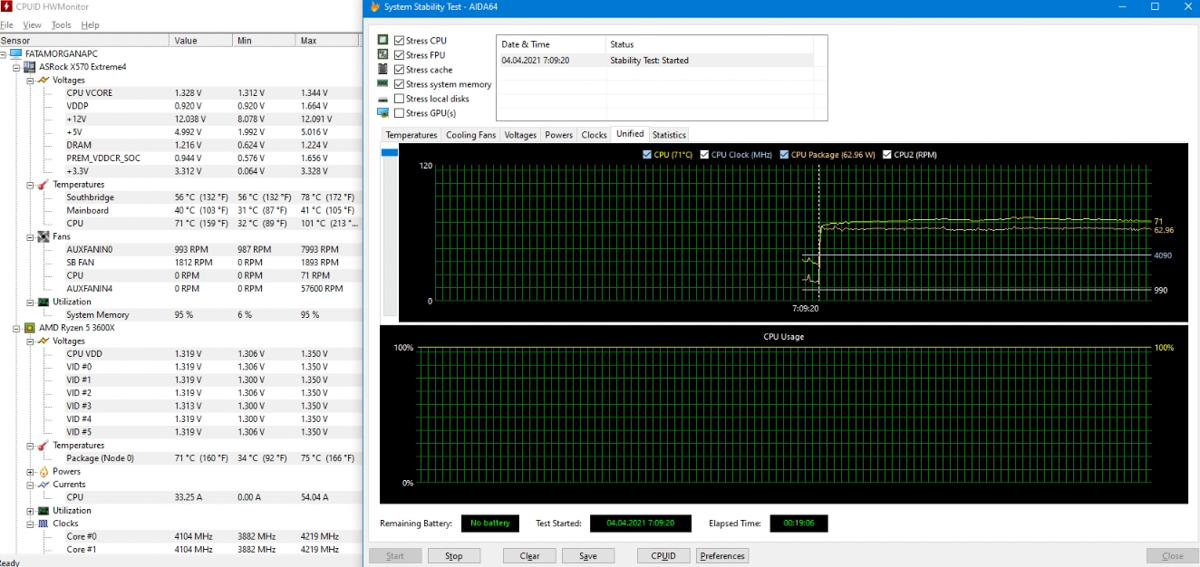1200x567 pixels.
Task: Collapse the ASRock X570 Extreme4 node
Action: coord(17,67)
